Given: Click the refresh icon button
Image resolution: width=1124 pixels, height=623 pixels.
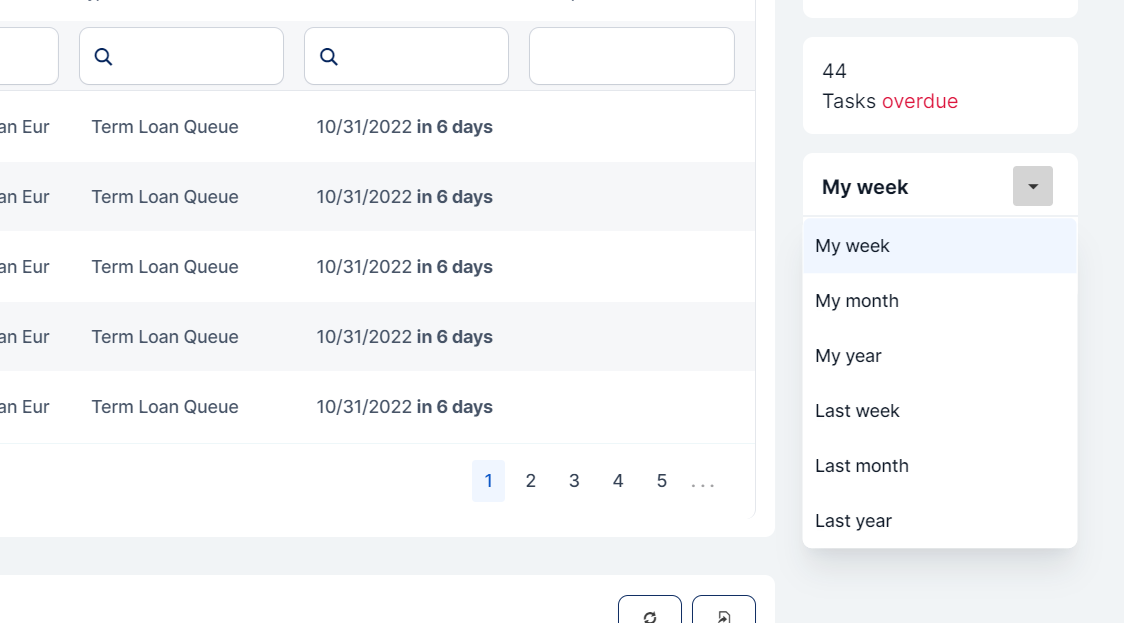Looking at the screenshot, I should (650, 612).
